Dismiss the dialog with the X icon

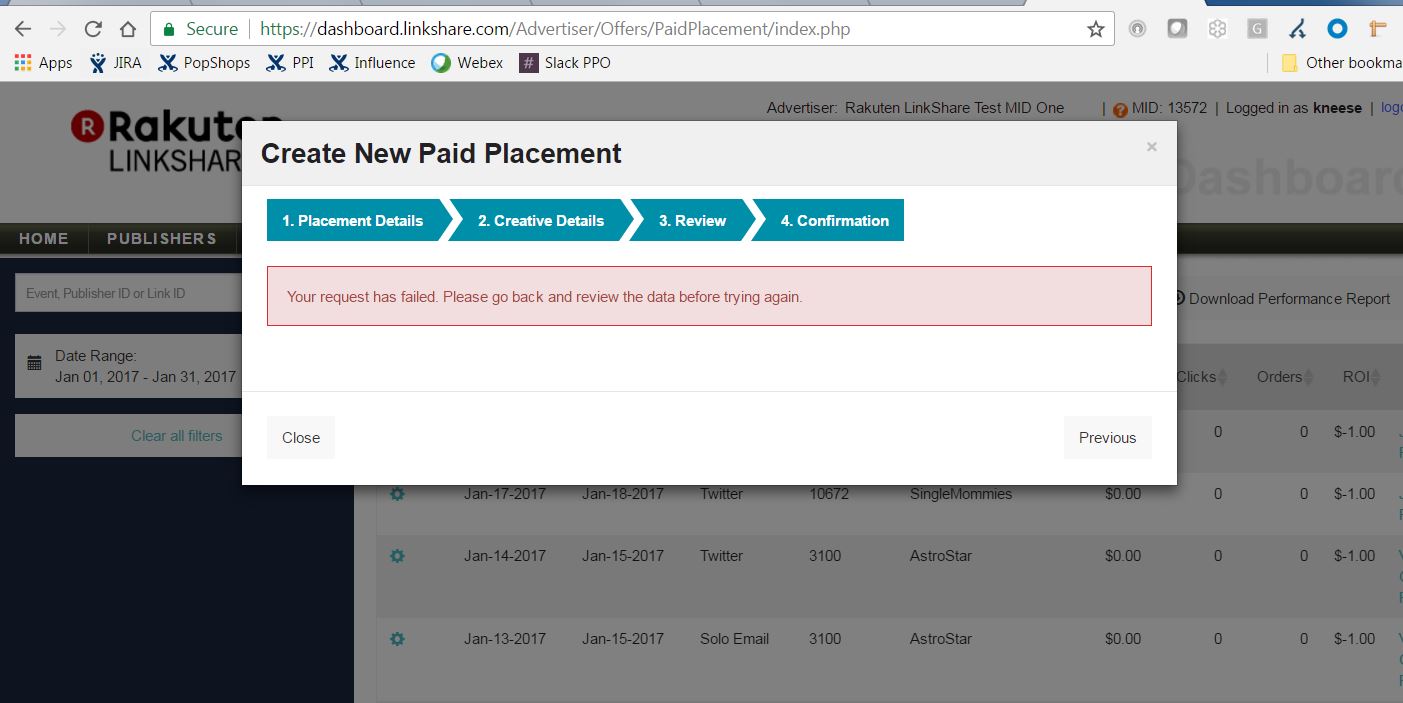coord(1151,147)
